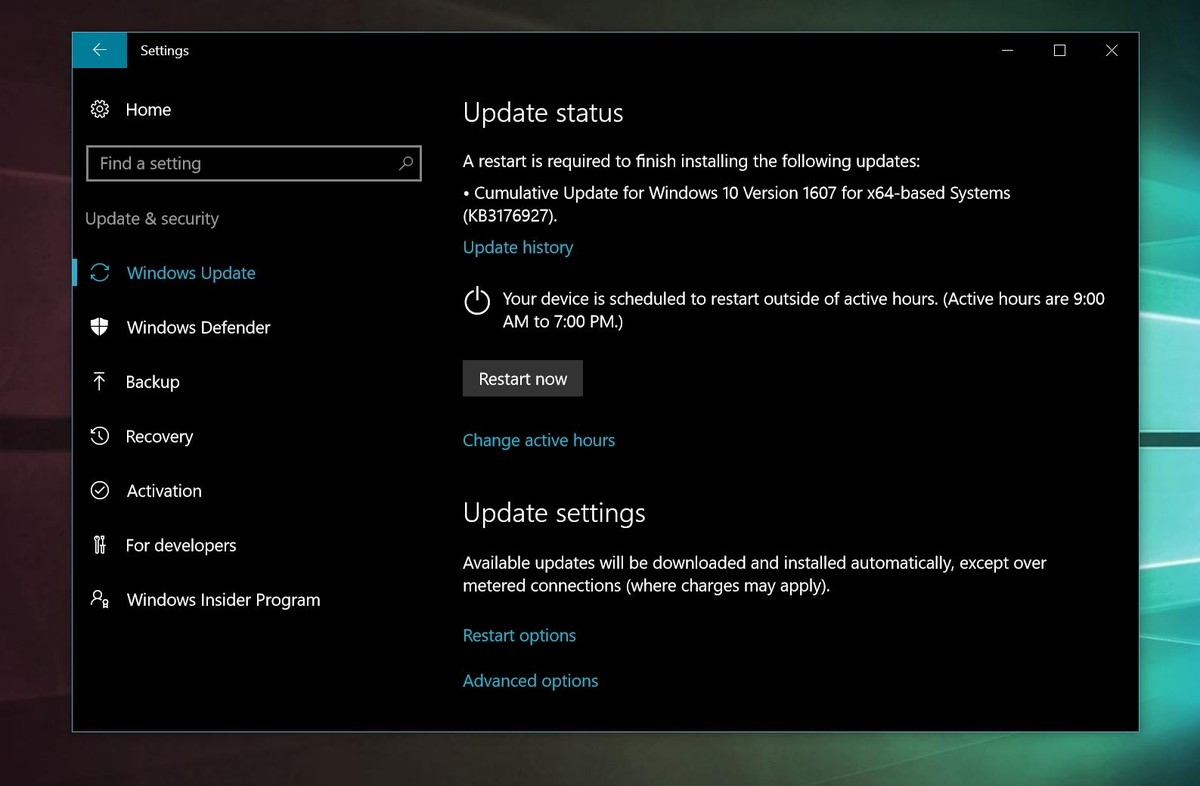Select Windows Update in sidebar

point(191,273)
